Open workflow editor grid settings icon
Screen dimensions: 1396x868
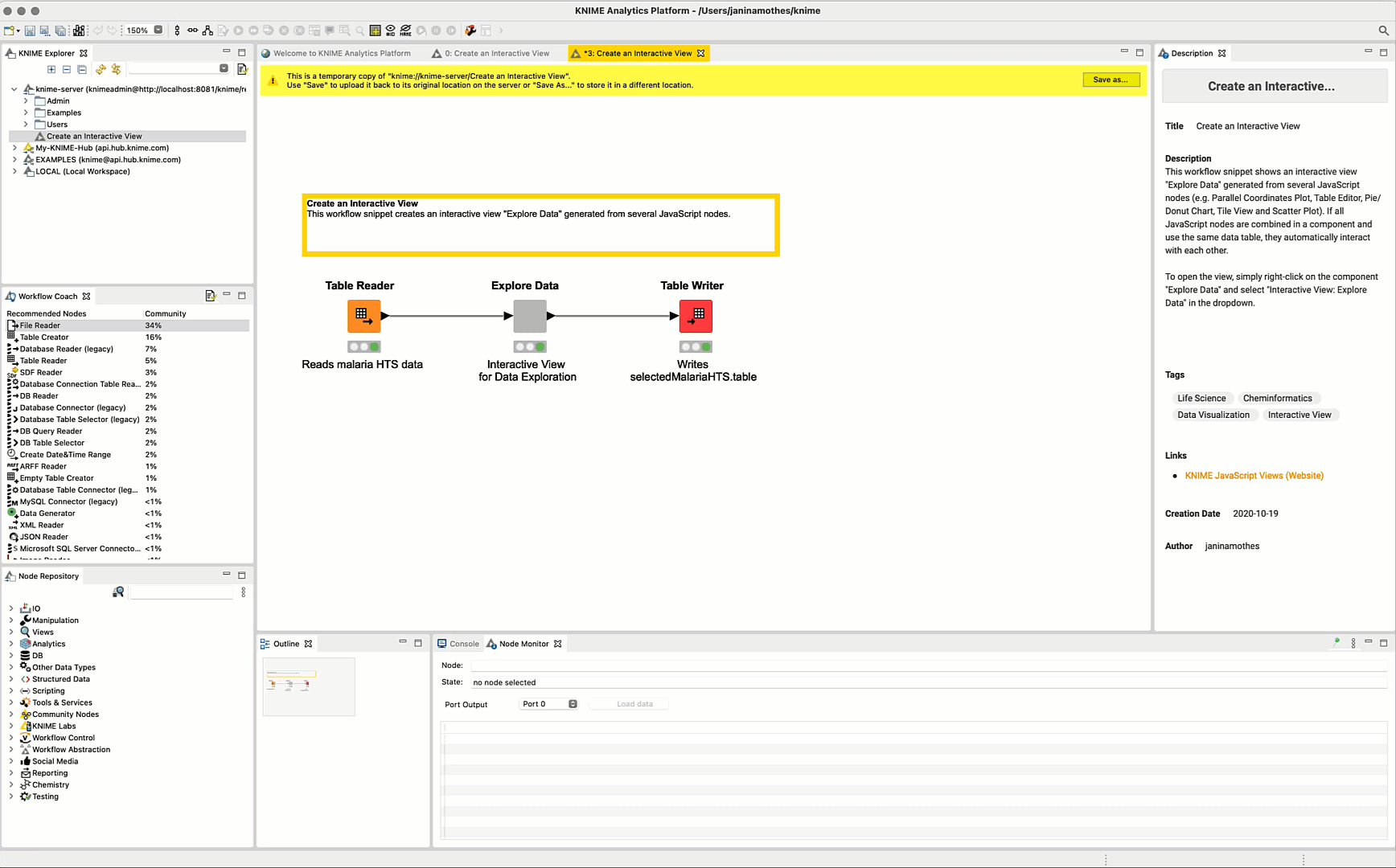point(375,31)
